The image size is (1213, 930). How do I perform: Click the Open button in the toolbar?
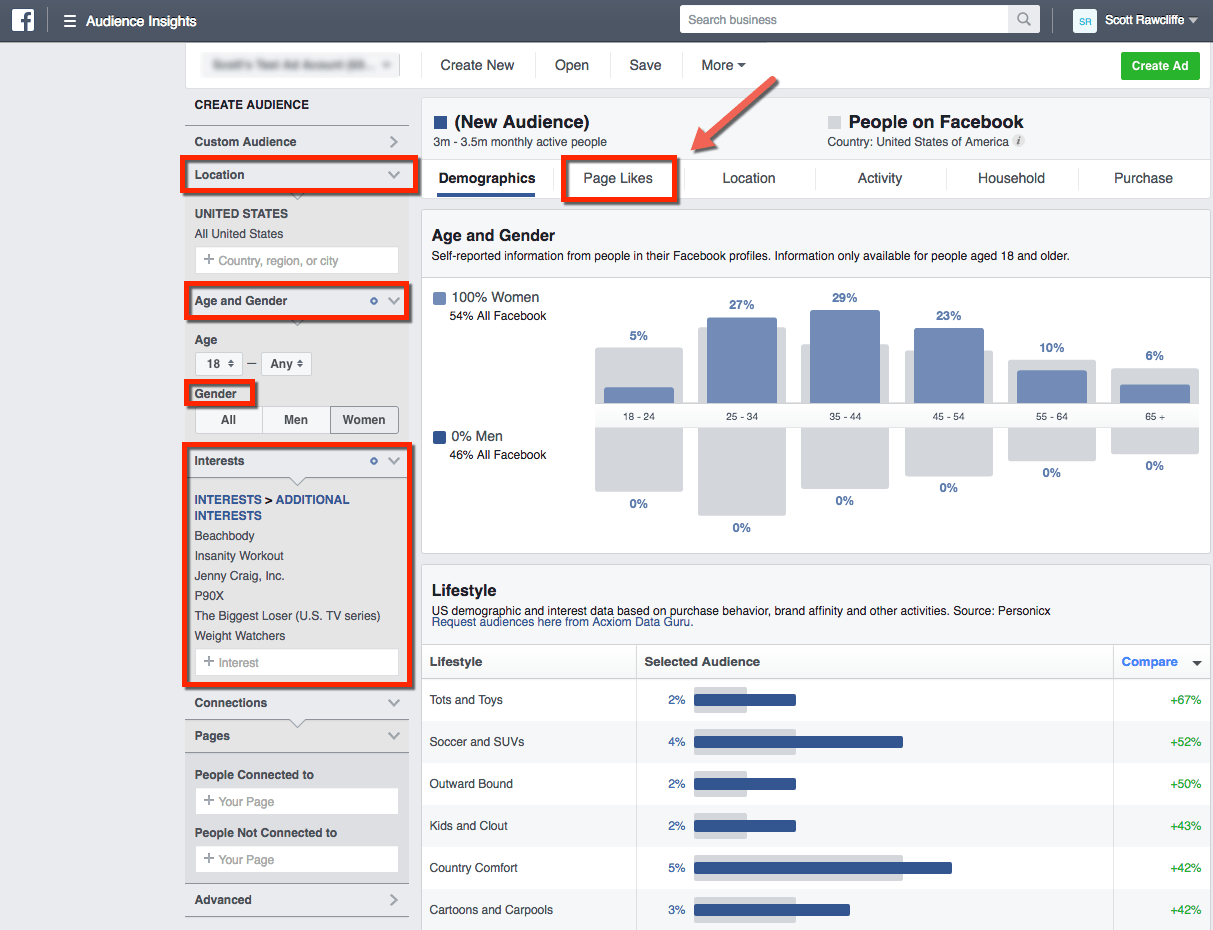(572, 65)
